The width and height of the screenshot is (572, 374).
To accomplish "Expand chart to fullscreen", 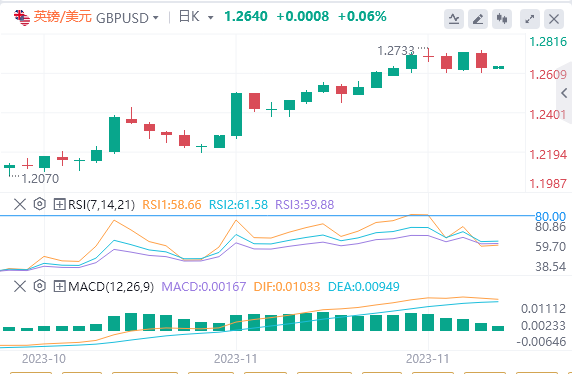I will click(x=530, y=19).
